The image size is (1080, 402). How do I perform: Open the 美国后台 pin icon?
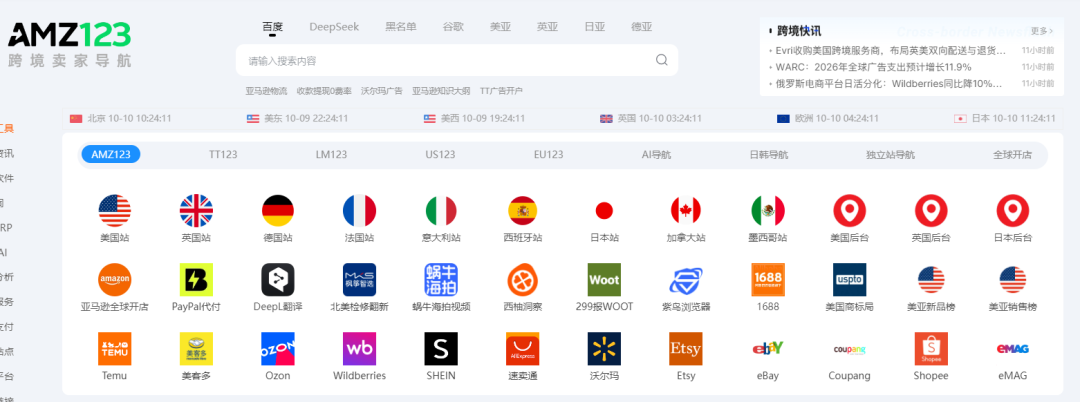[x=849, y=211]
